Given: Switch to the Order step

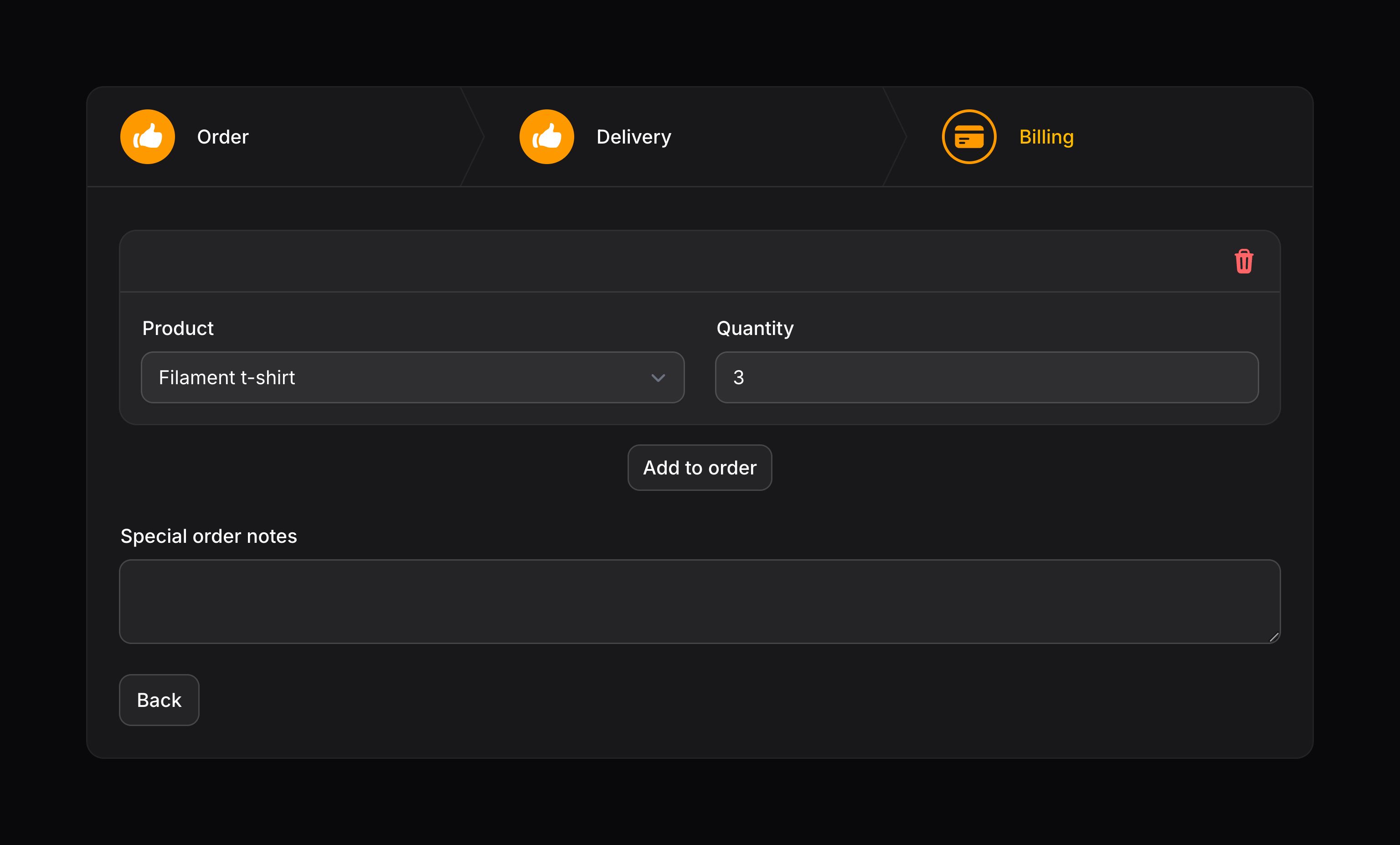Looking at the screenshot, I should (x=222, y=136).
